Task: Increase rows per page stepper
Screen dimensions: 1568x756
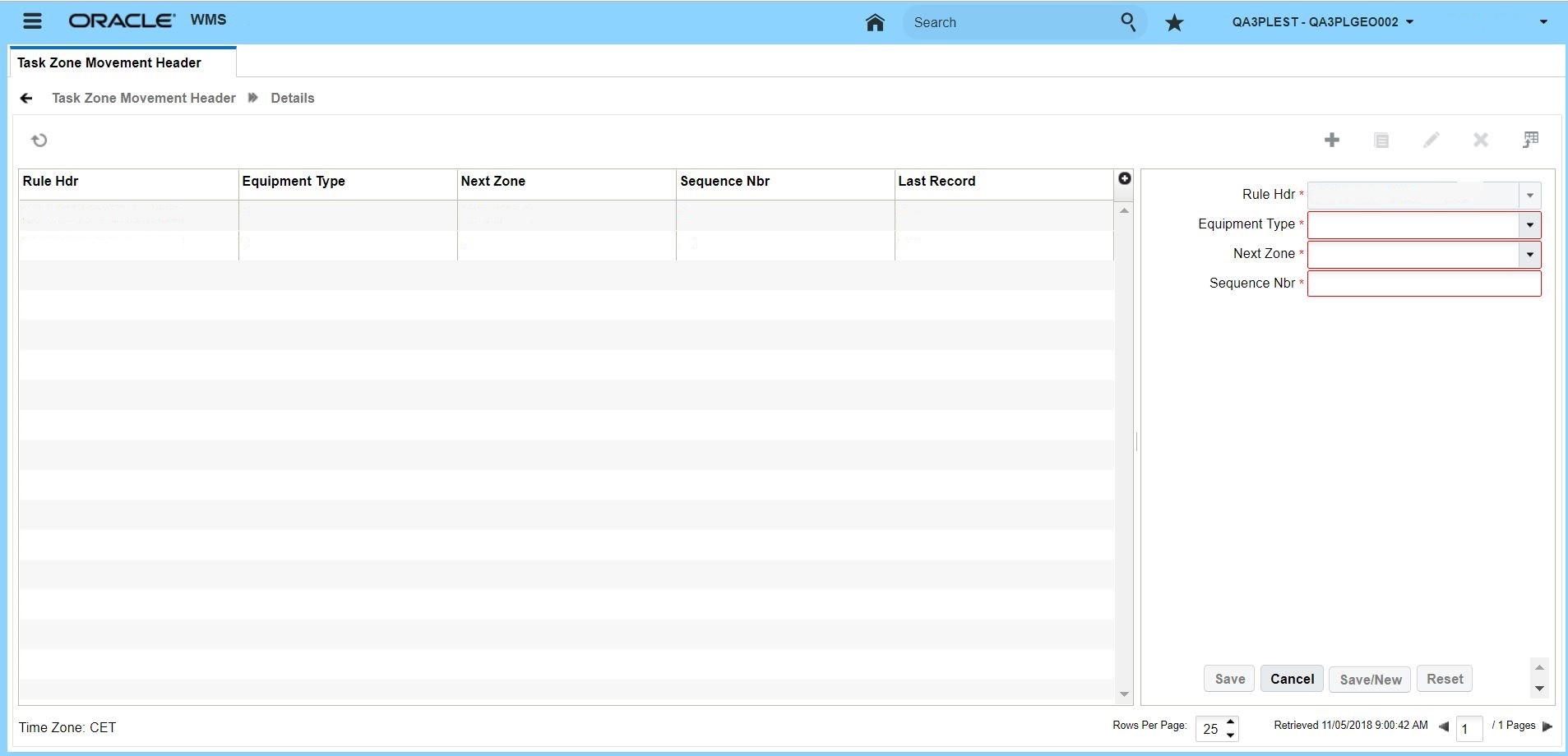Action: click(1231, 722)
